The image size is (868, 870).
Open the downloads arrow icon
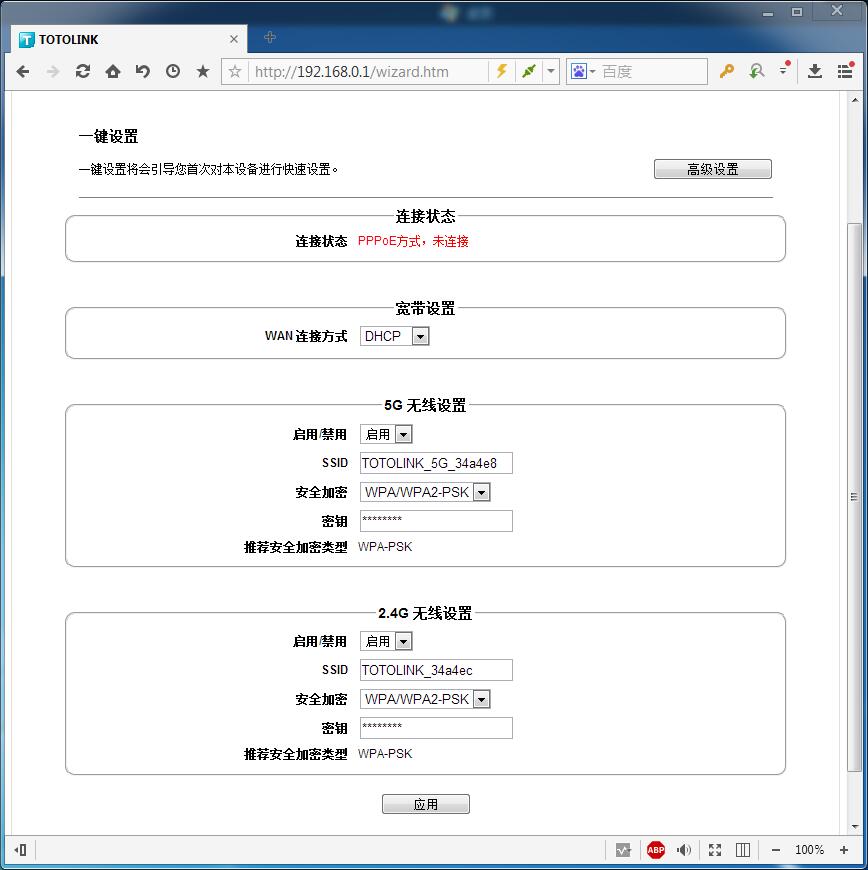(815, 71)
